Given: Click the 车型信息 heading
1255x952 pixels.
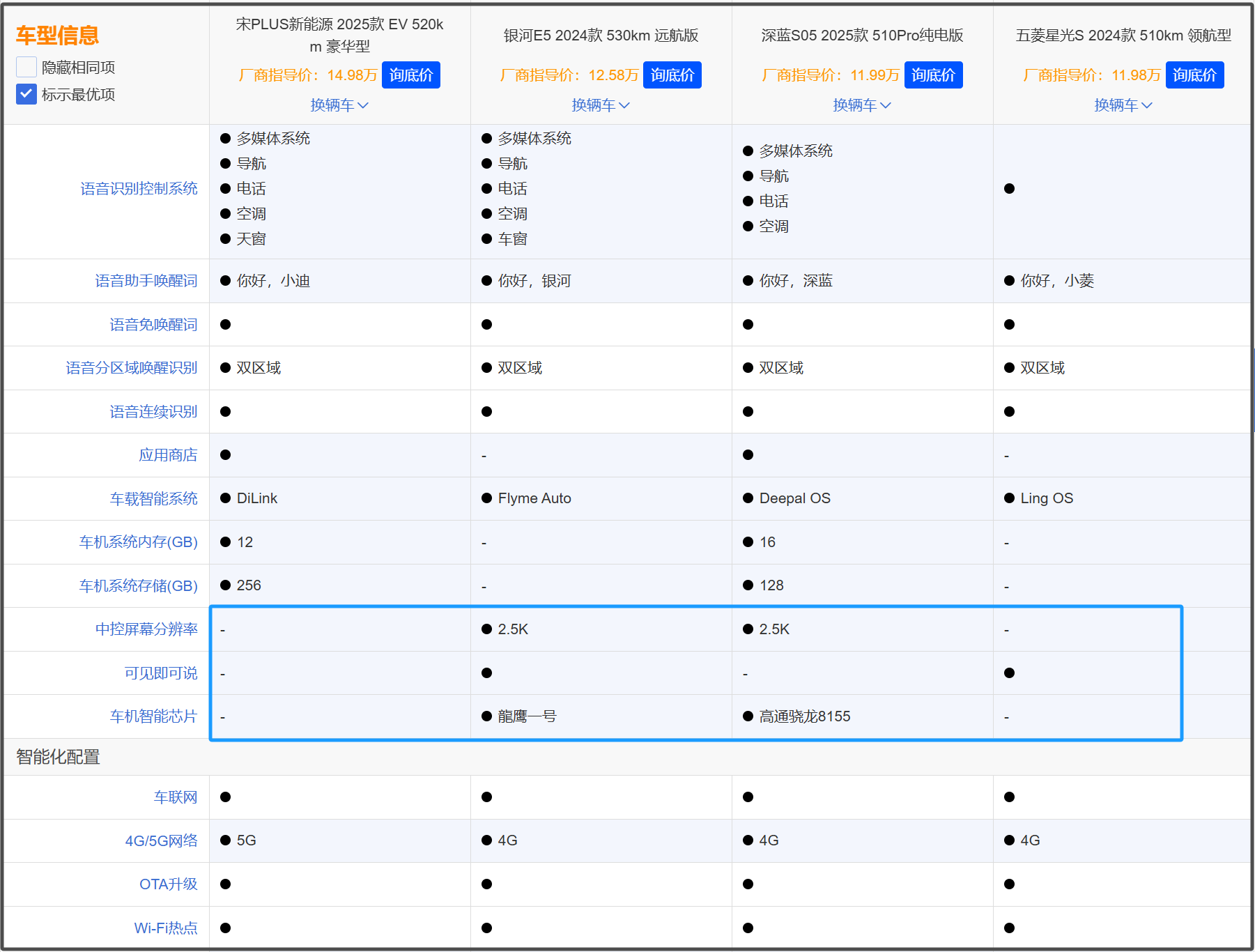Looking at the screenshot, I should (x=57, y=35).
